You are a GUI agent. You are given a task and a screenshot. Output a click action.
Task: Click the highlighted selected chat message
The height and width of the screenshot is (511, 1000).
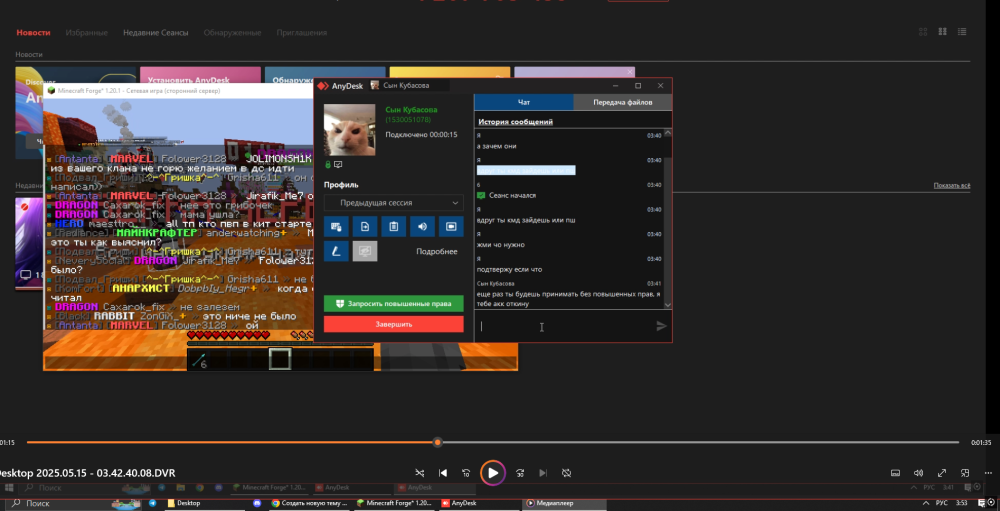pos(526,170)
